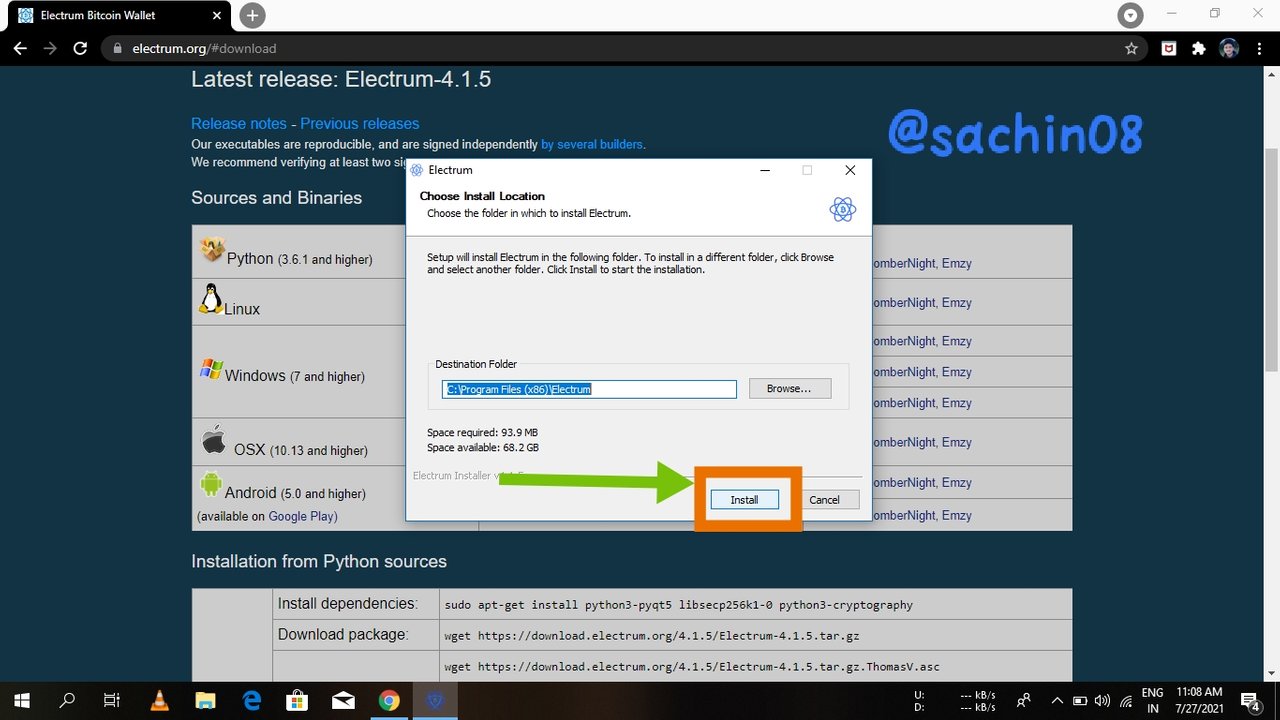Click the Electrum logo in installer header
Image resolution: width=1280 pixels, height=720 pixels.
click(842, 209)
